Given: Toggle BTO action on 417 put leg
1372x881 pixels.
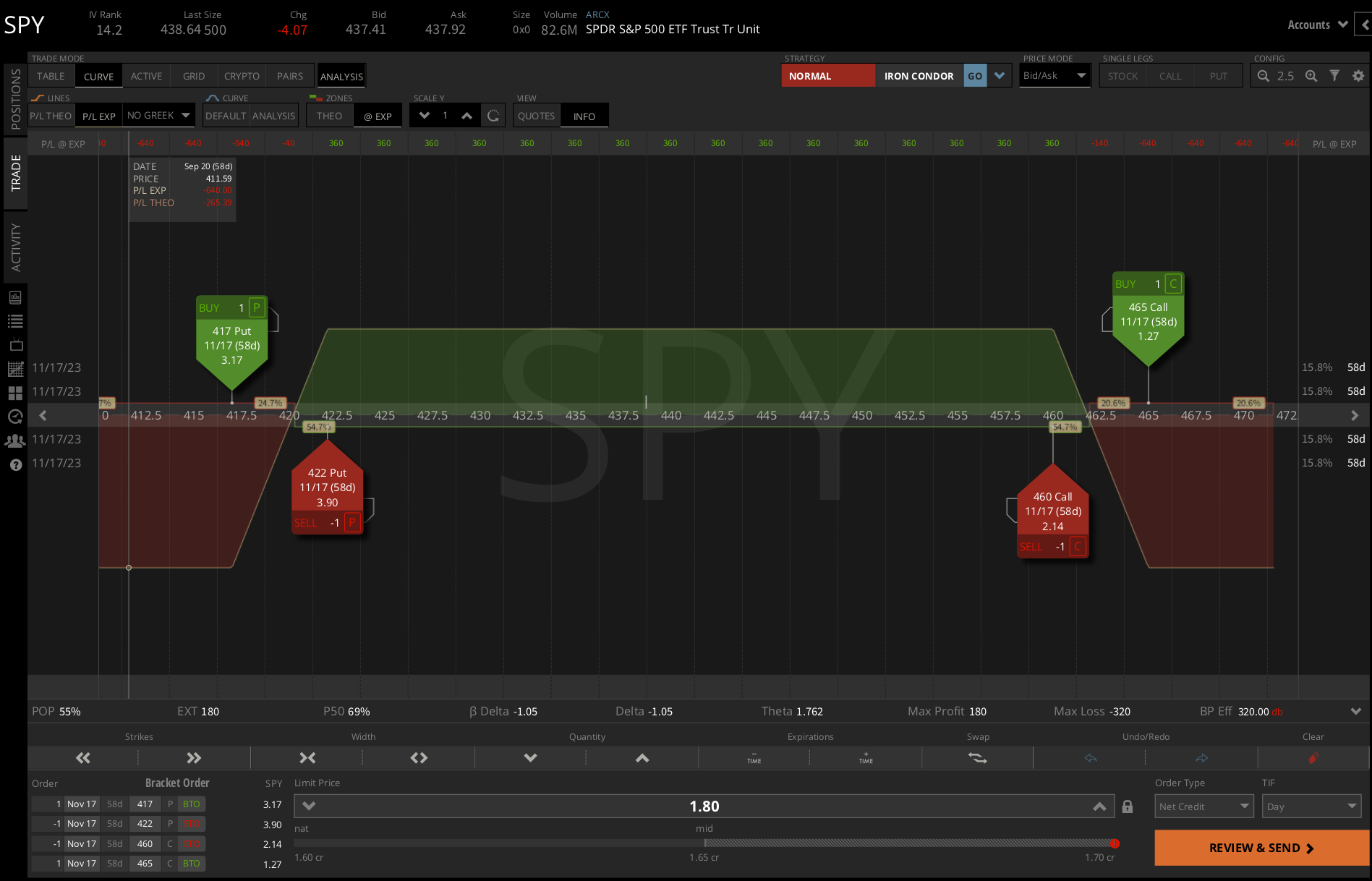Looking at the screenshot, I should [x=191, y=804].
